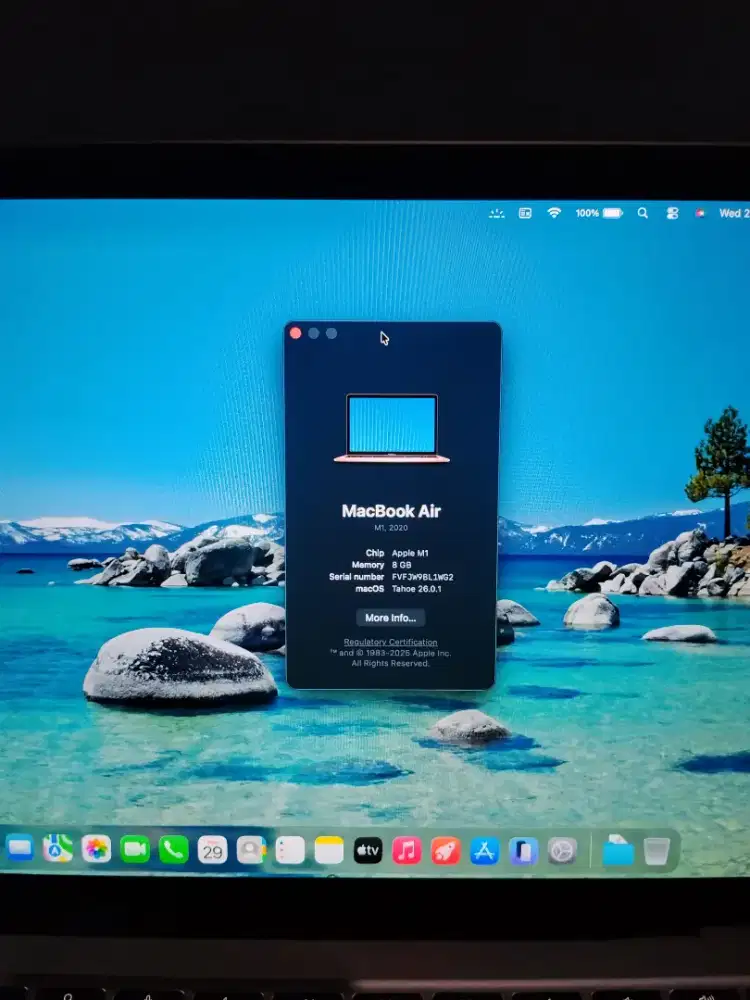
Task: Click the More Info button
Action: (390, 618)
